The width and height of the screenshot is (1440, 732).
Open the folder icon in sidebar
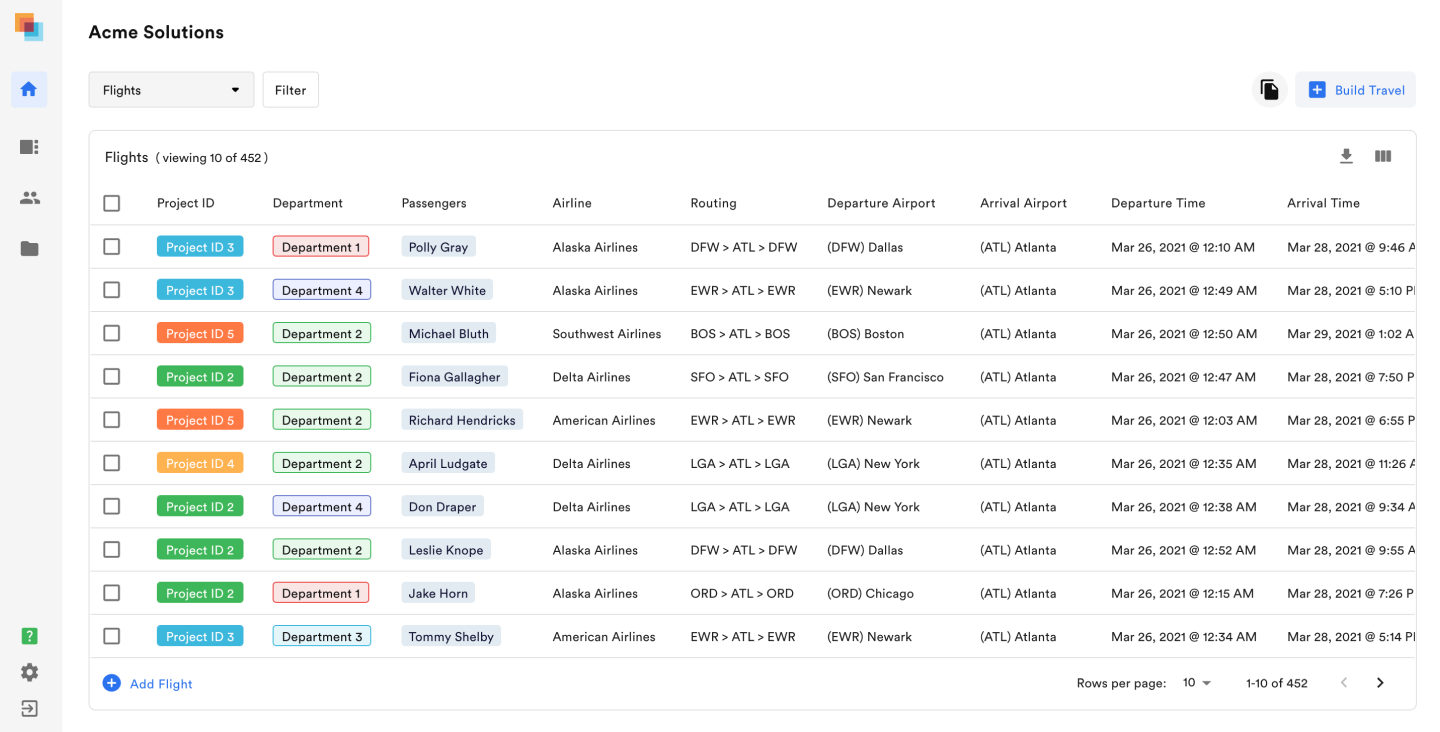pyautogui.click(x=30, y=248)
